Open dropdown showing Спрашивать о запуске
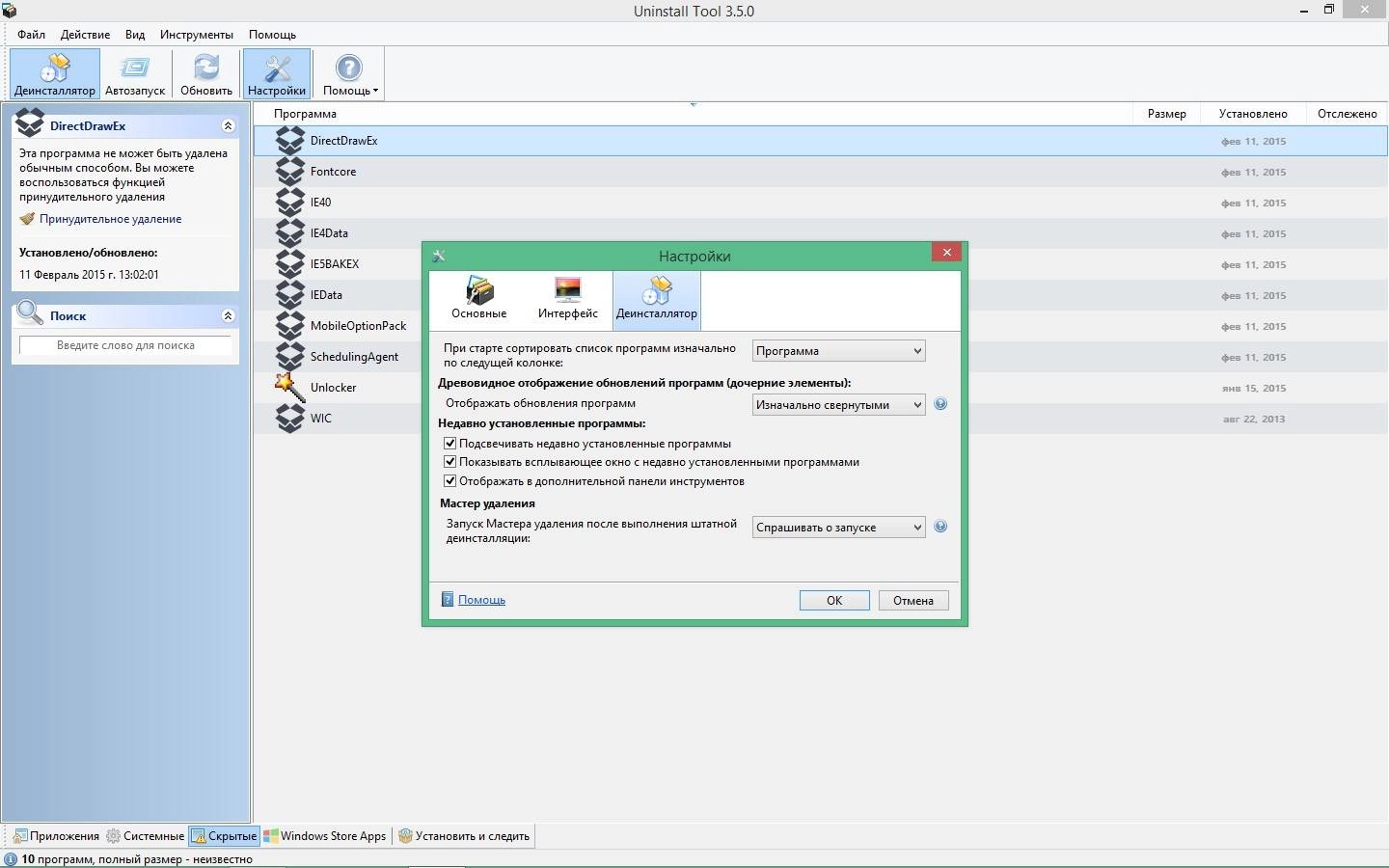 click(838, 528)
